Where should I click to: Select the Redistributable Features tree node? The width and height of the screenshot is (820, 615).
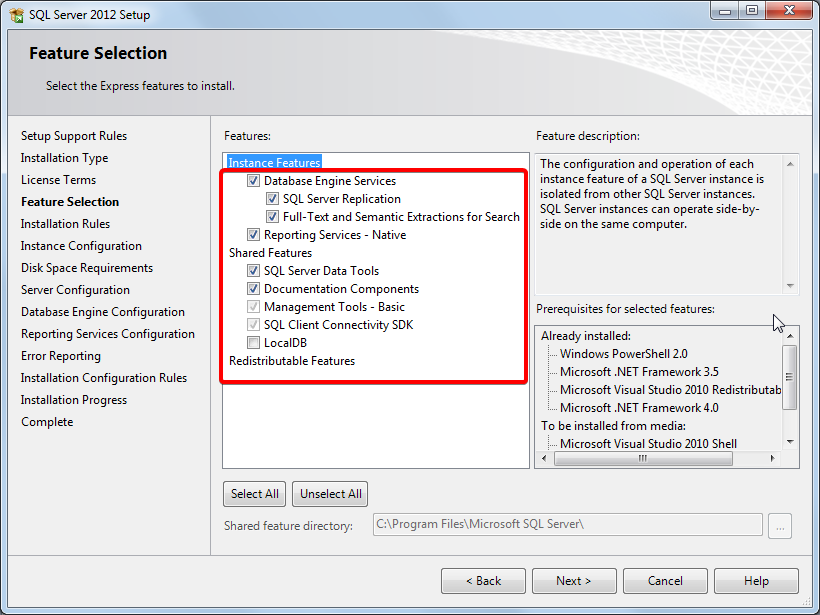point(292,361)
